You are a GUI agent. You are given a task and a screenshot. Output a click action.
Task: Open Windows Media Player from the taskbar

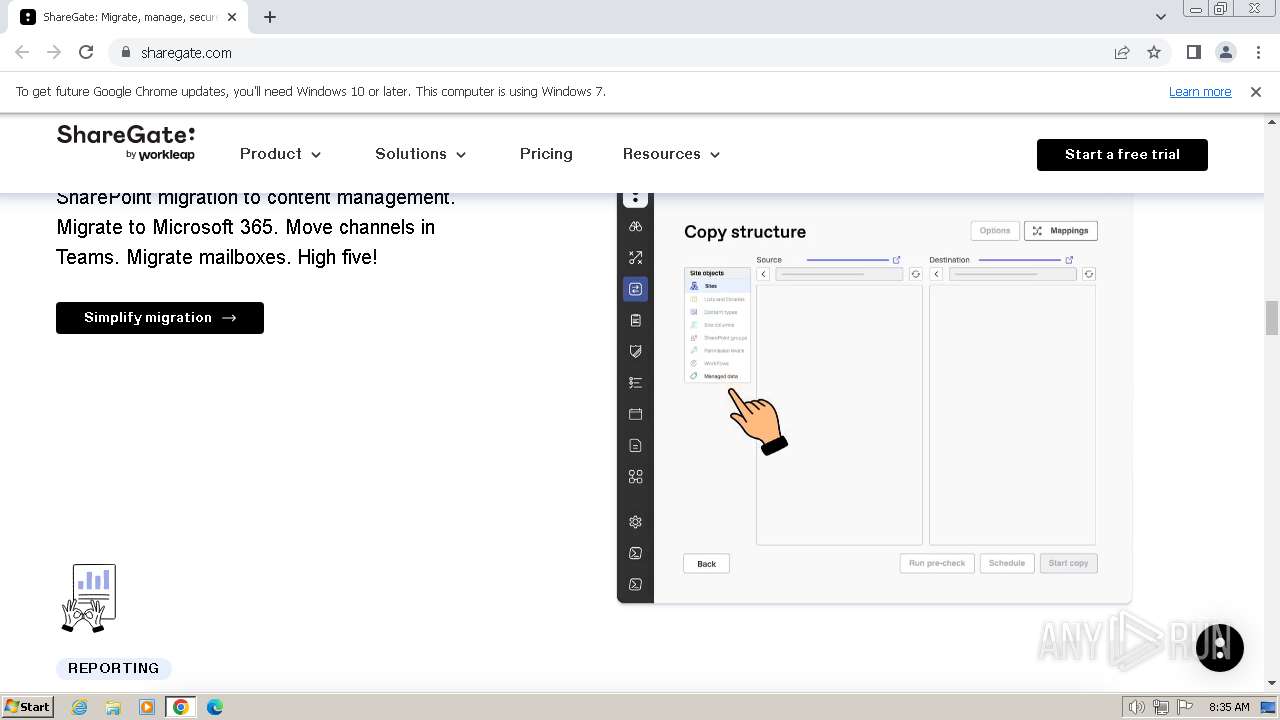147,707
